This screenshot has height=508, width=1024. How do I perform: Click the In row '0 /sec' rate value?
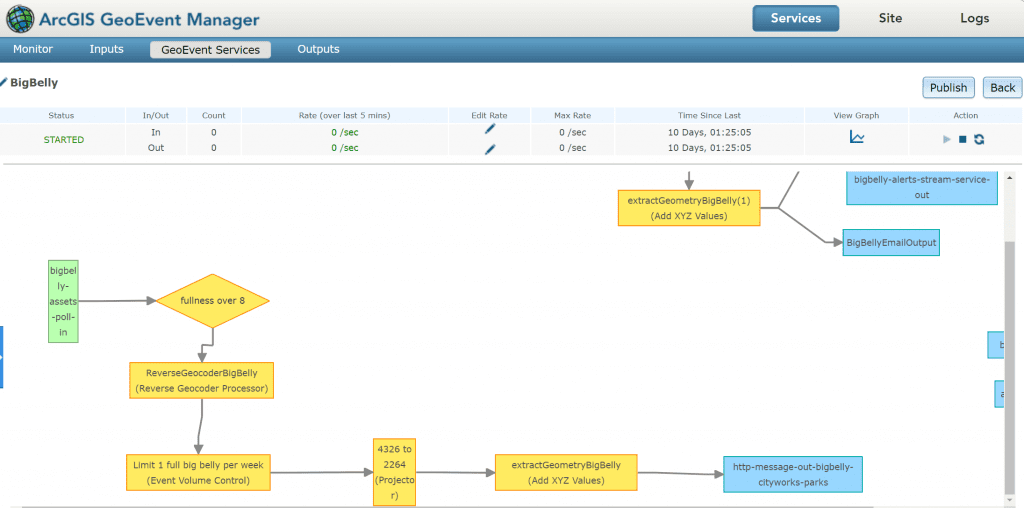pos(345,132)
